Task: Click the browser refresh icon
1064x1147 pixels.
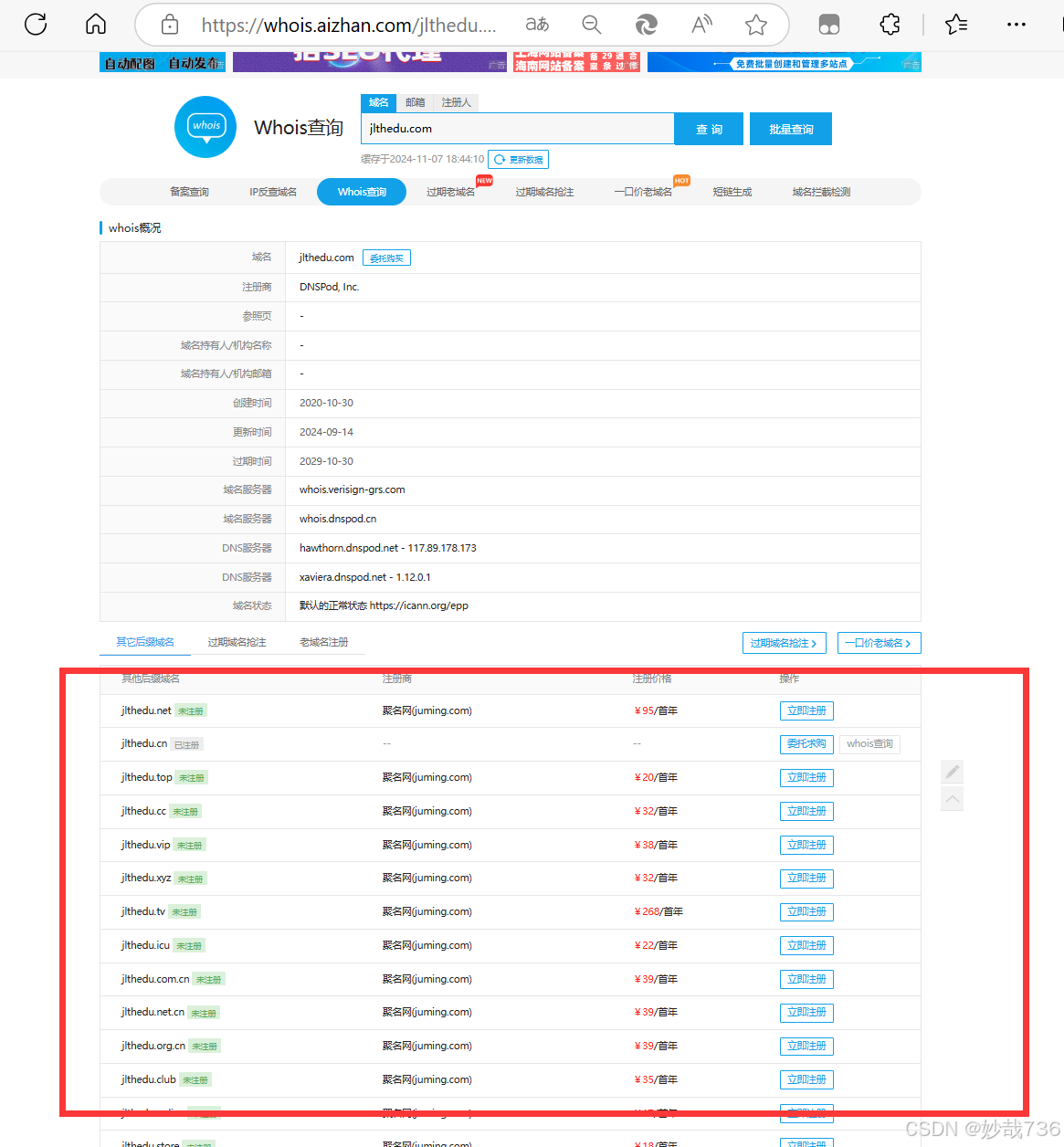Action: (36, 25)
